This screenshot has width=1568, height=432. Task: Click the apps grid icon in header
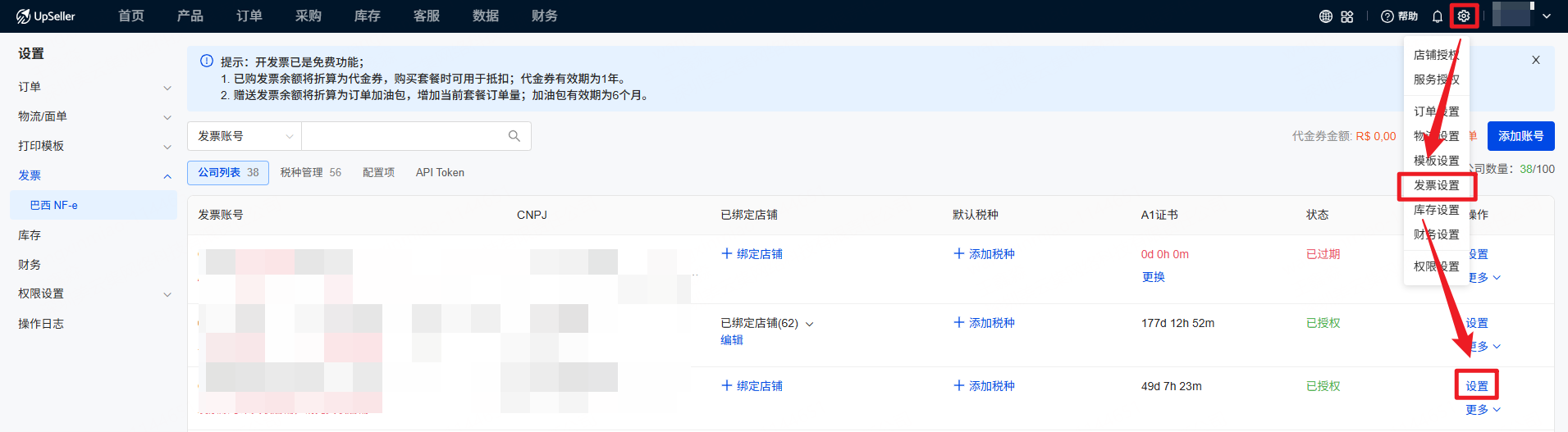click(1347, 16)
